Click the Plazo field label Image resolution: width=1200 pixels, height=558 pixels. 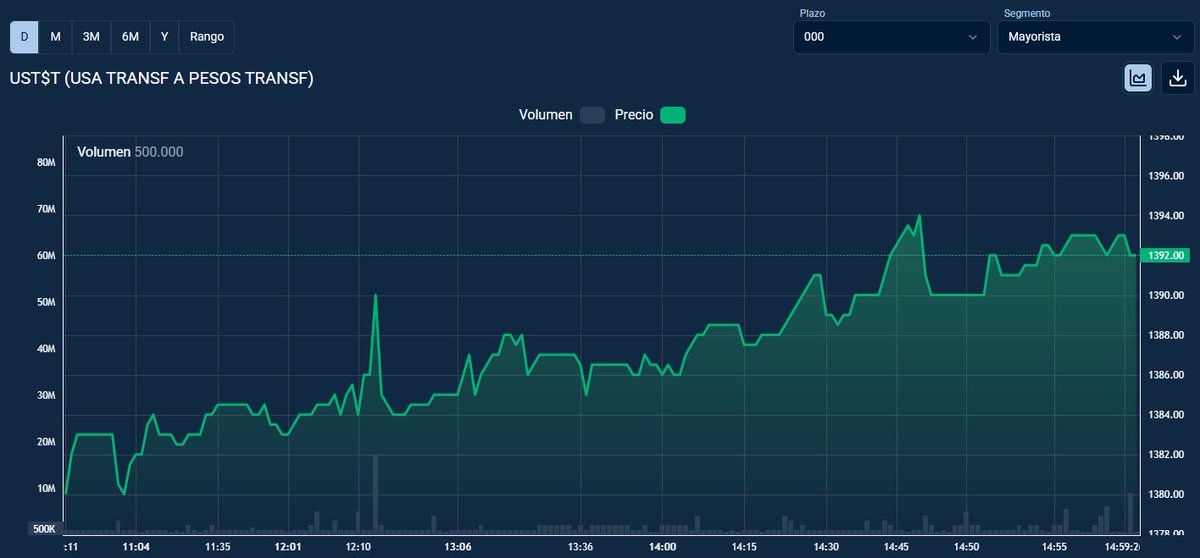[813, 13]
